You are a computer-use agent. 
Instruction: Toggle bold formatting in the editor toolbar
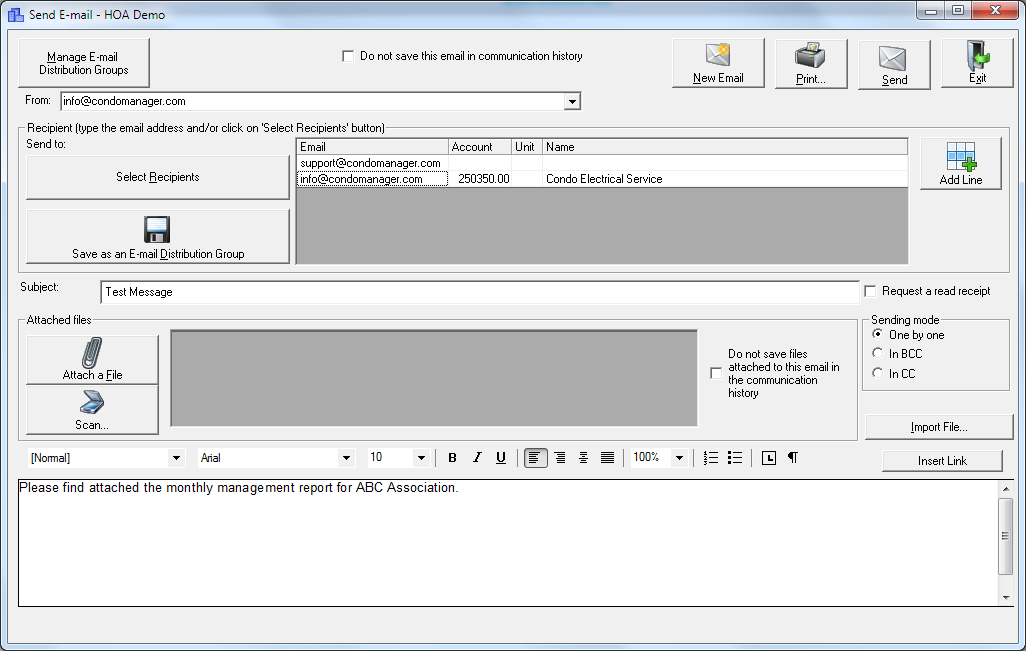click(452, 457)
